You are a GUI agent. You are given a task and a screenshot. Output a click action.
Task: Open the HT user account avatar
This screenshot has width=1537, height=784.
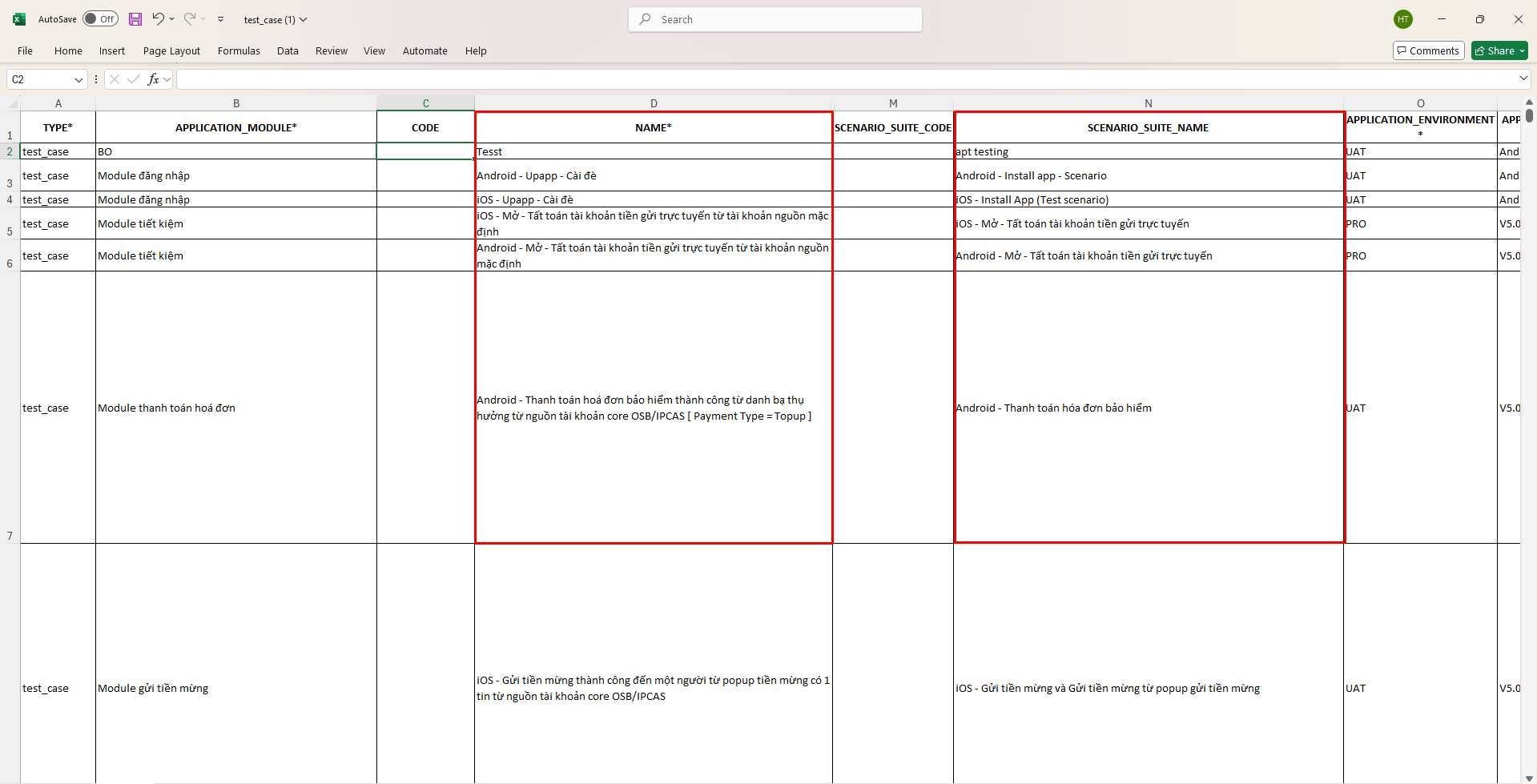1402,19
